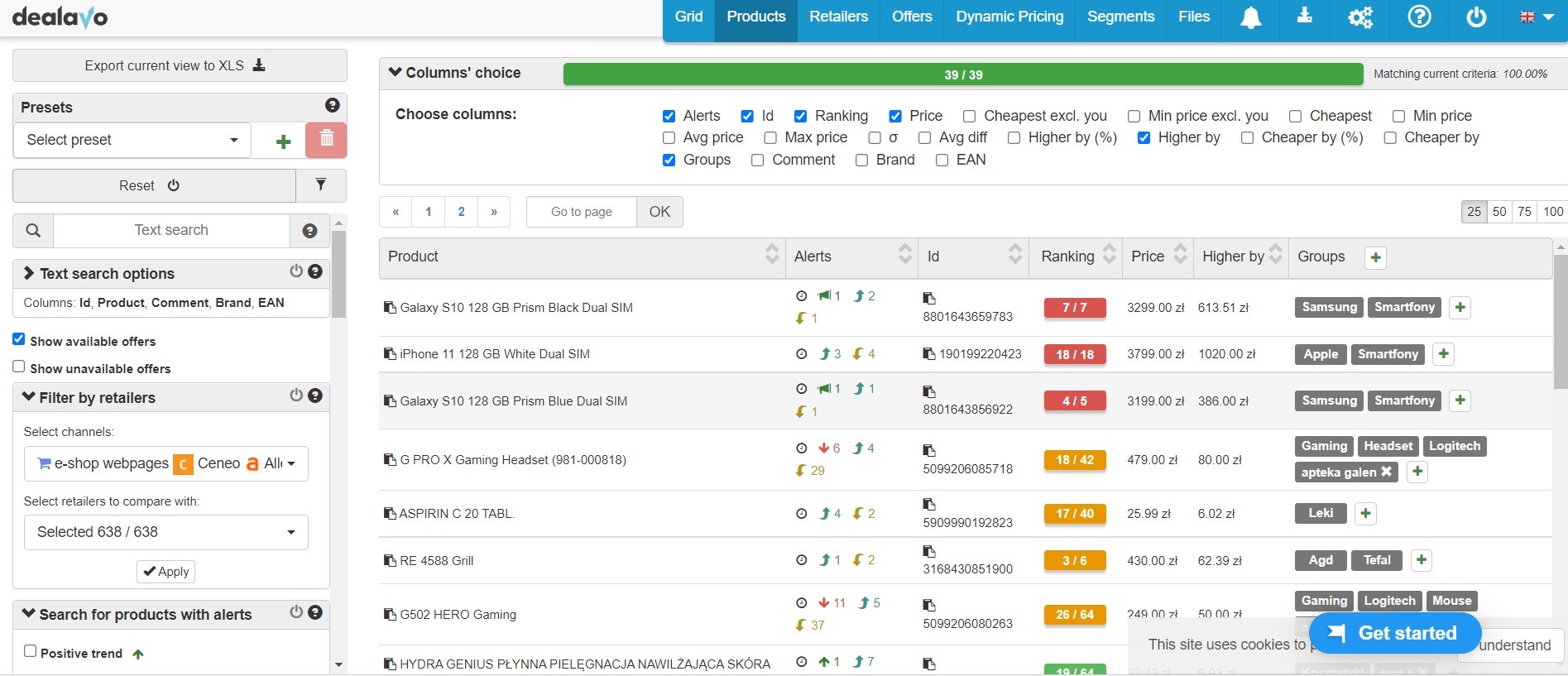1568x676 pixels.
Task: Switch to the Dynamic Pricing tab
Action: pos(1009,17)
